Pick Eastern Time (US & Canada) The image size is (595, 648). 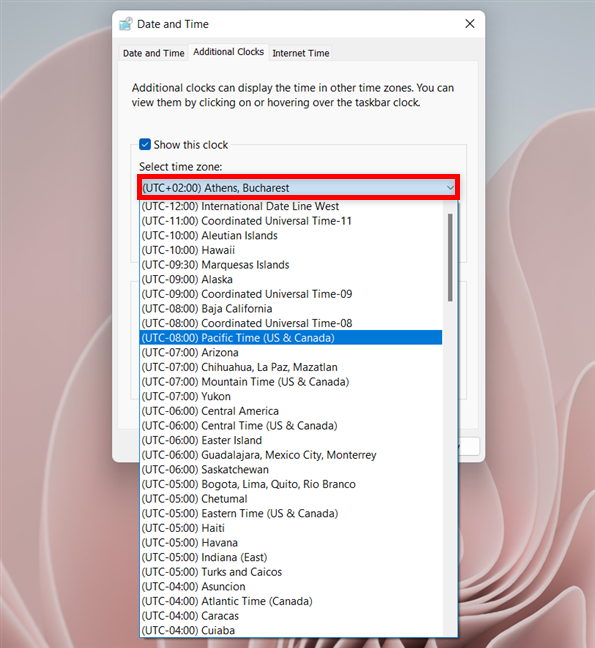pos(291,513)
